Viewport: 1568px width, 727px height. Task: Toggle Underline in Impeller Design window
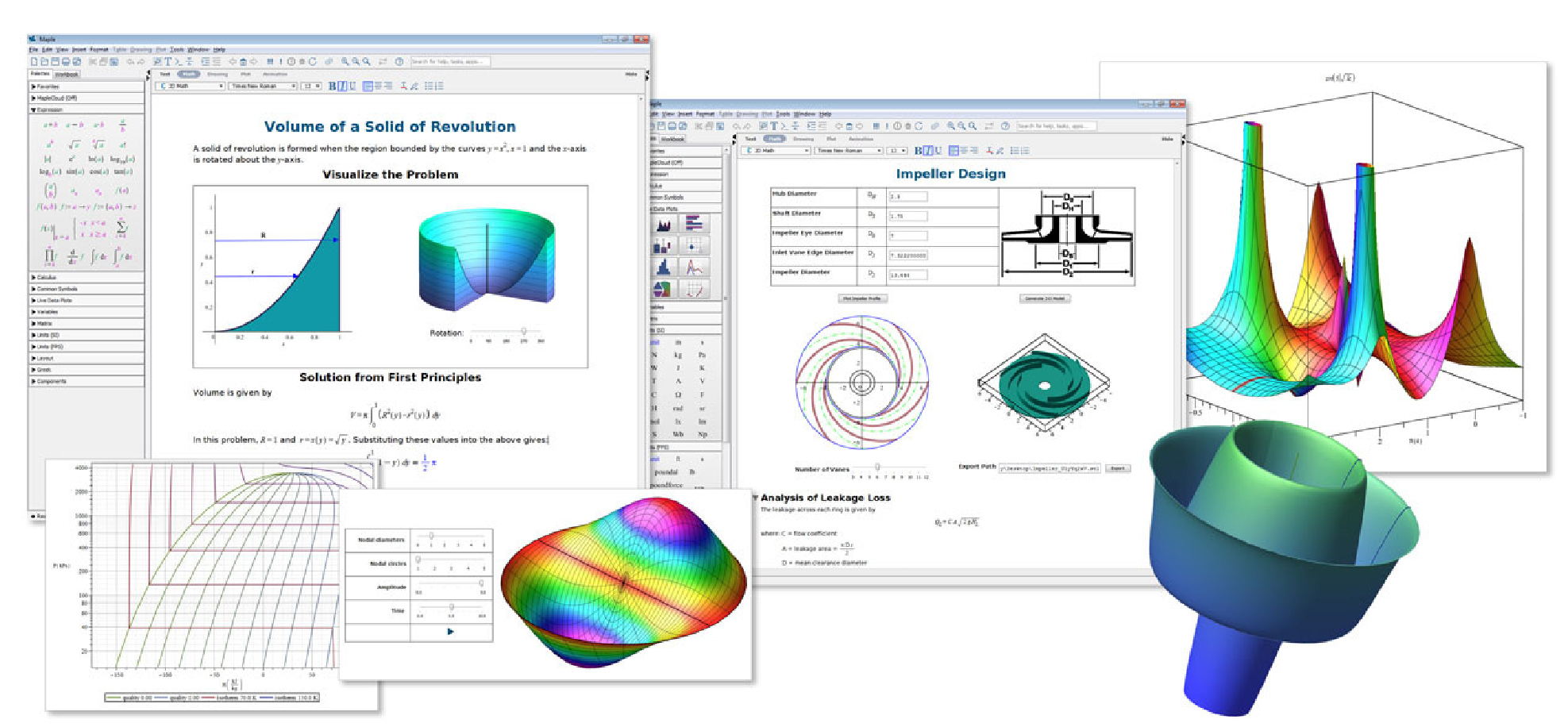[x=938, y=151]
